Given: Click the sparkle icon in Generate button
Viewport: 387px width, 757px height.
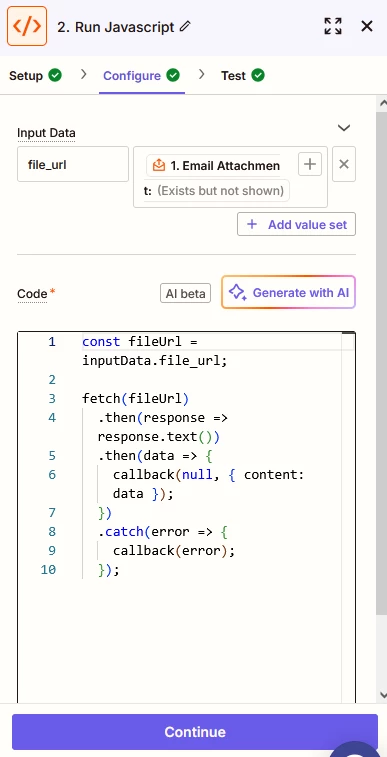Looking at the screenshot, I should pyautogui.click(x=237, y=293).
